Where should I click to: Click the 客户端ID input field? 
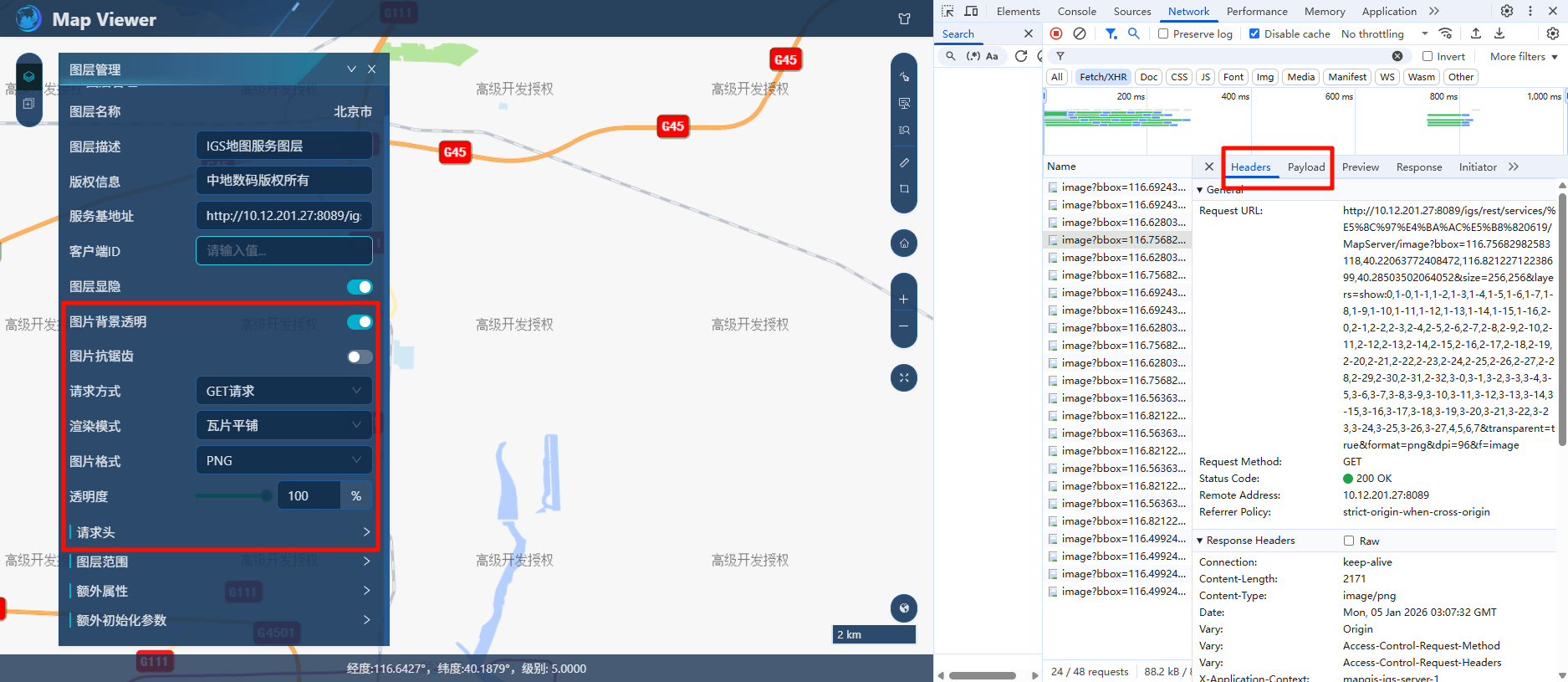283,250
